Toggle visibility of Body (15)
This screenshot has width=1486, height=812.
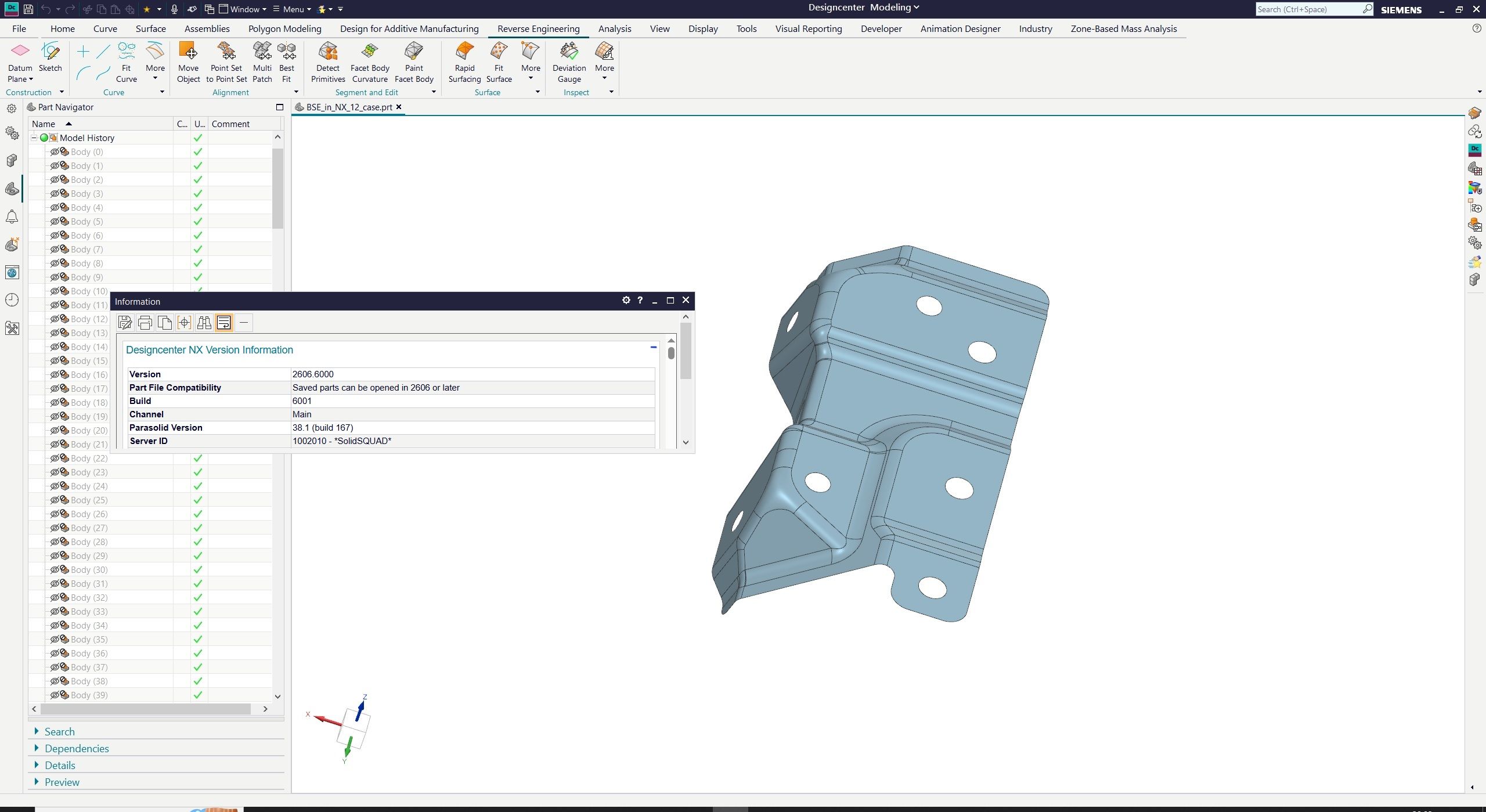point(55,360)
